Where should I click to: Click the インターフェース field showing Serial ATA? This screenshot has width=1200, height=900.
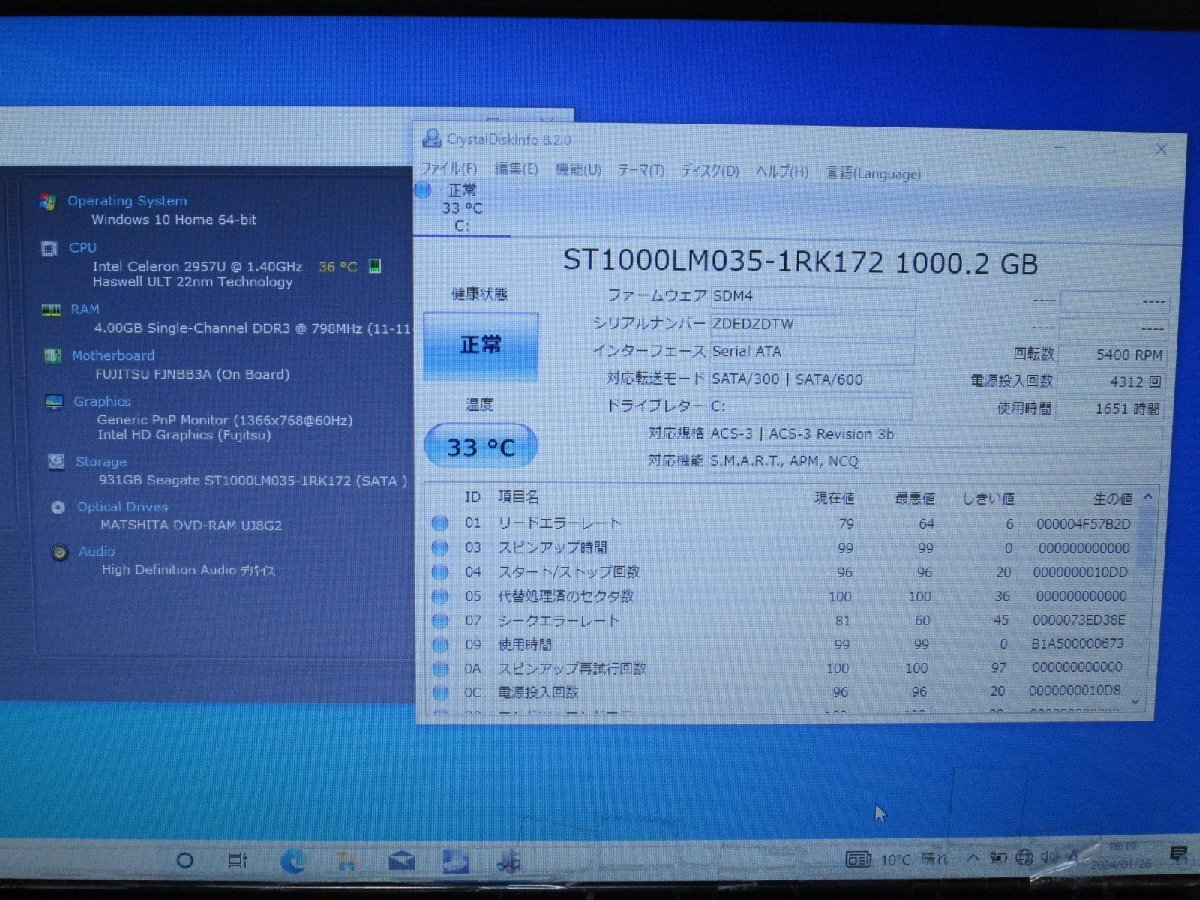[811, 352]
